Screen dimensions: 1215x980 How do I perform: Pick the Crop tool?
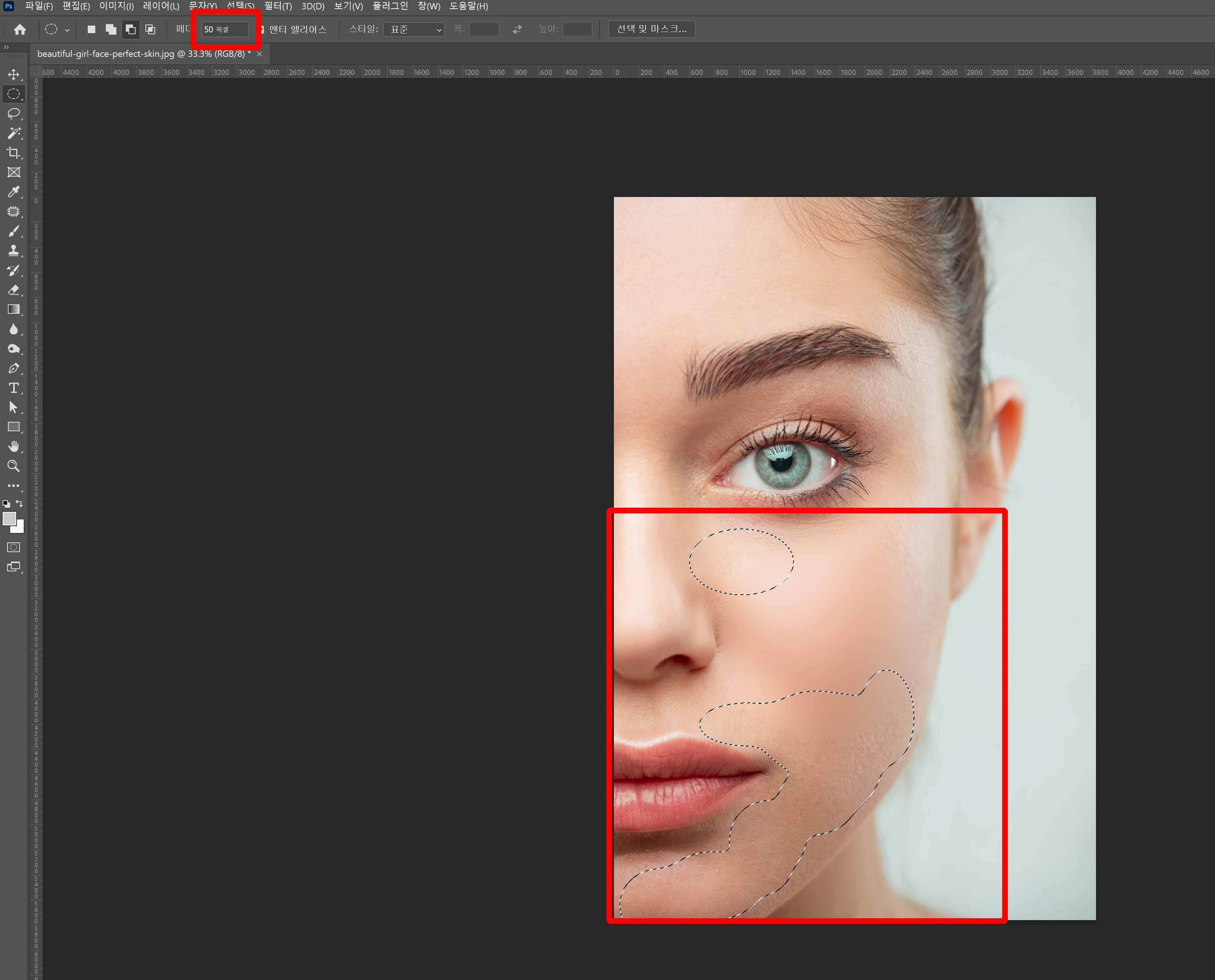point(14,153)
